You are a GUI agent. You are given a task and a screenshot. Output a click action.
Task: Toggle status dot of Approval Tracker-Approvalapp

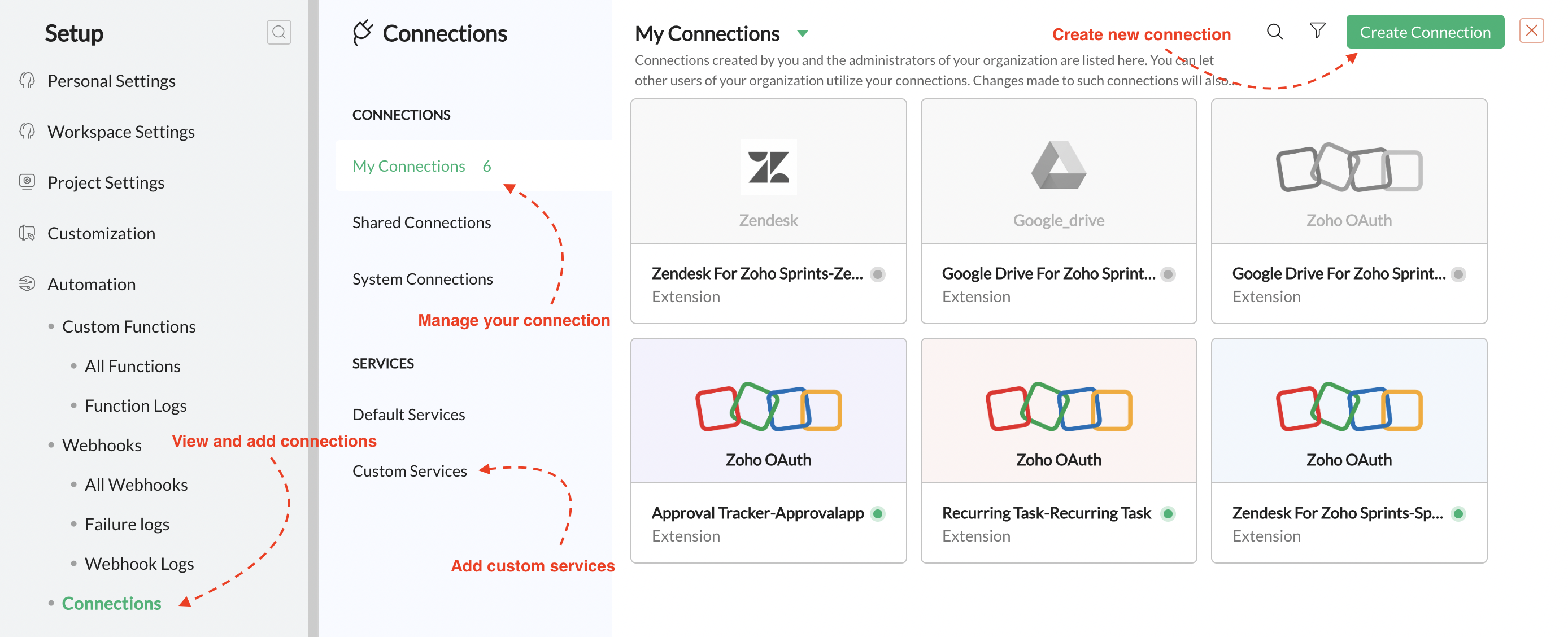[877, 513]
